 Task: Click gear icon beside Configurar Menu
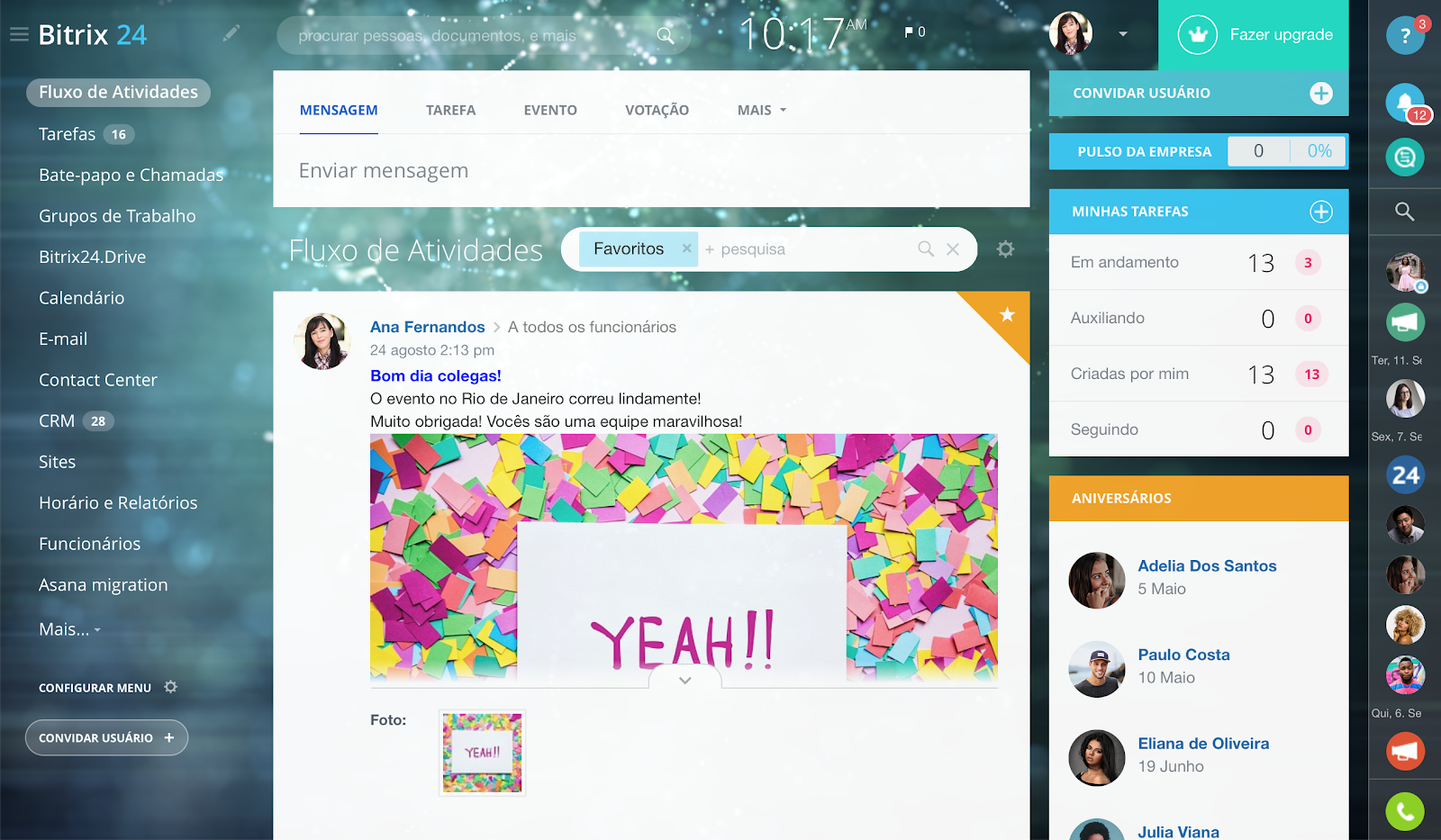click(171, 687)
